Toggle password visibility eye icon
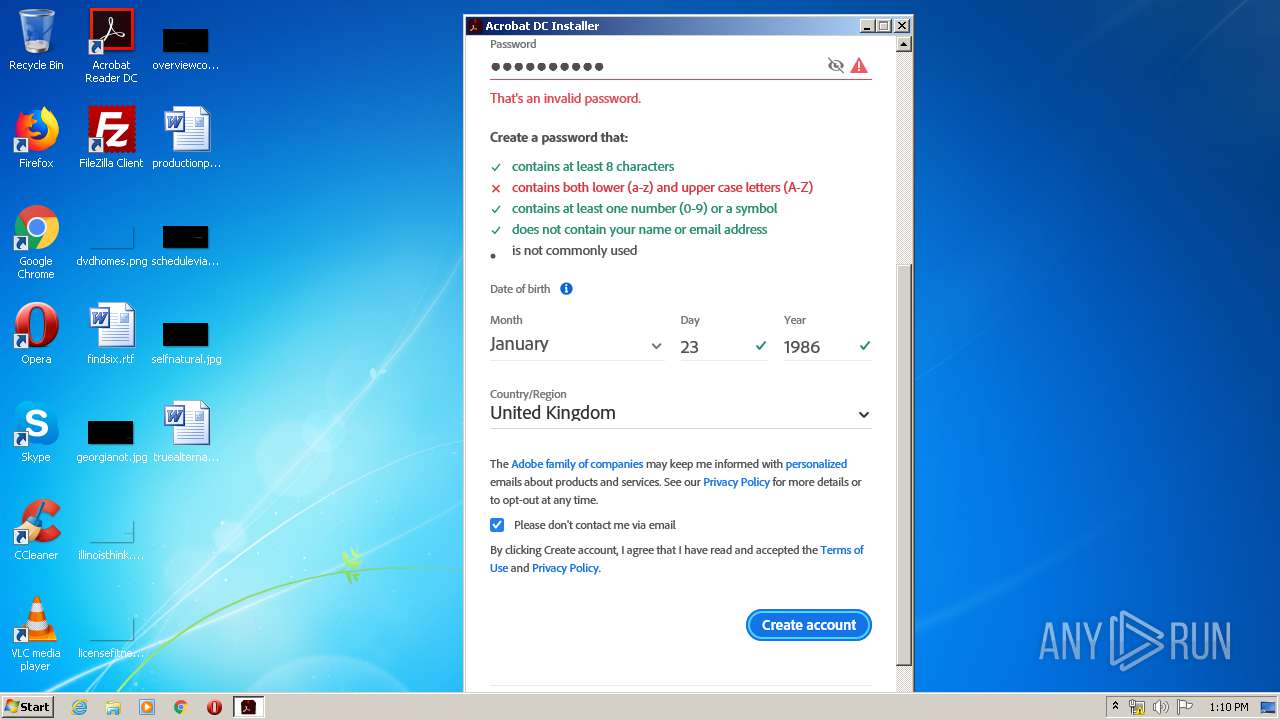Image resolution: width=1280 pixels, height=720 pixels. point(836,66)
